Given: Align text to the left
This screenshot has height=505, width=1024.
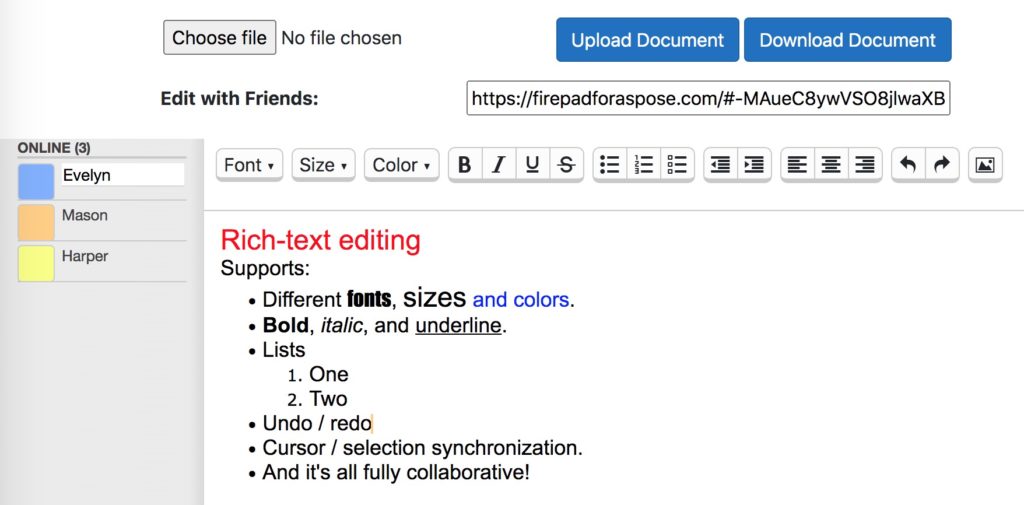Looking at the screenshot, I should (x=797, y=165).
